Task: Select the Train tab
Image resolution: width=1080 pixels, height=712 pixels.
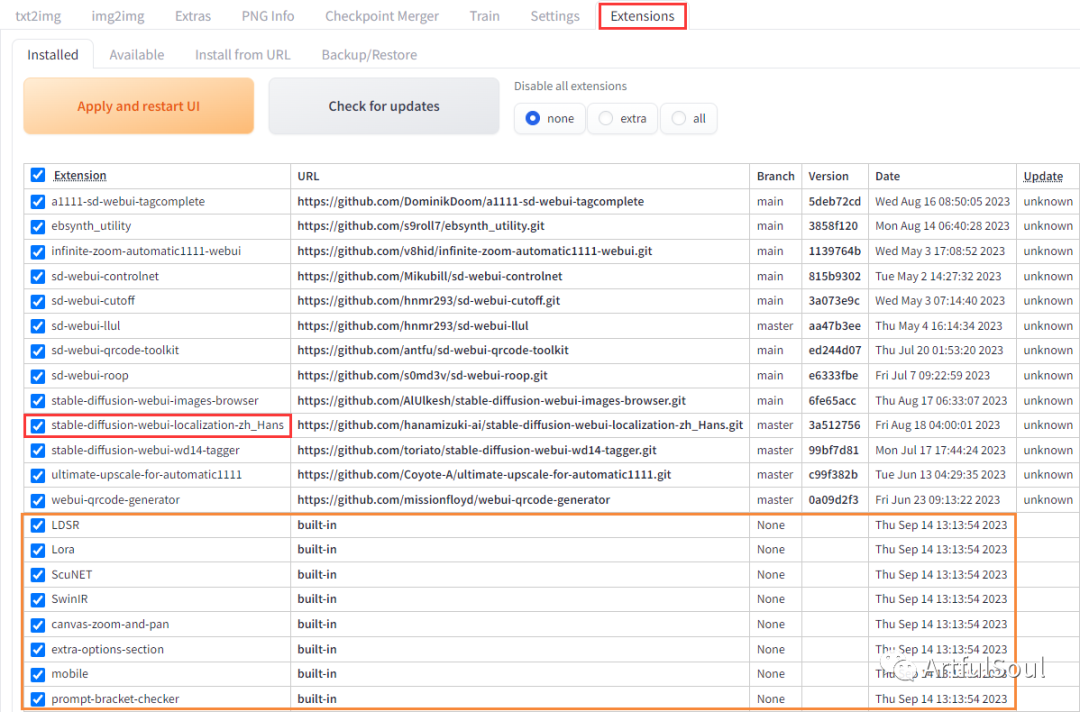Action: [484, 16]
